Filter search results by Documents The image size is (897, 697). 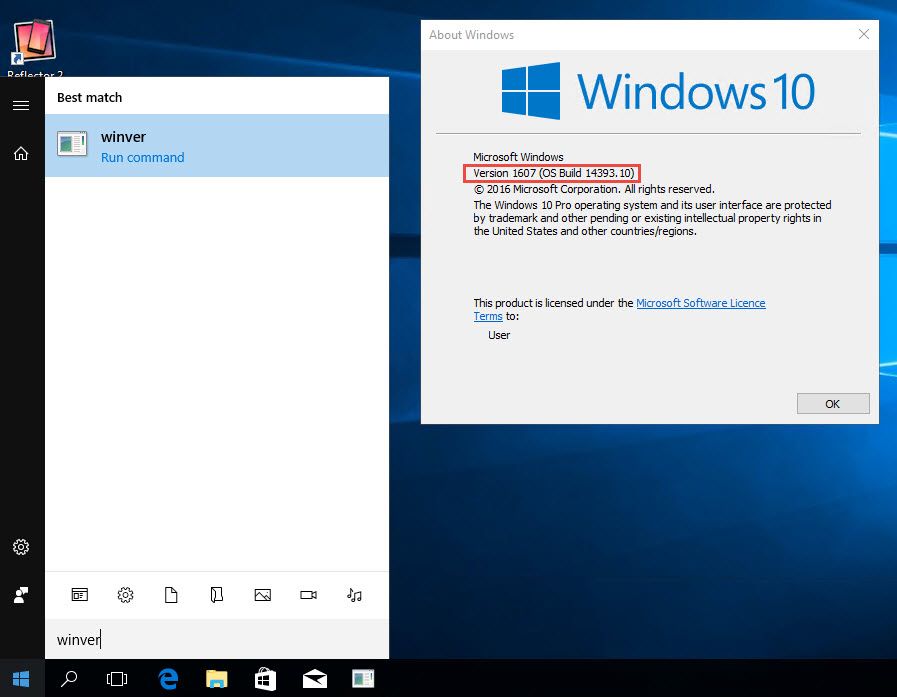171,595
